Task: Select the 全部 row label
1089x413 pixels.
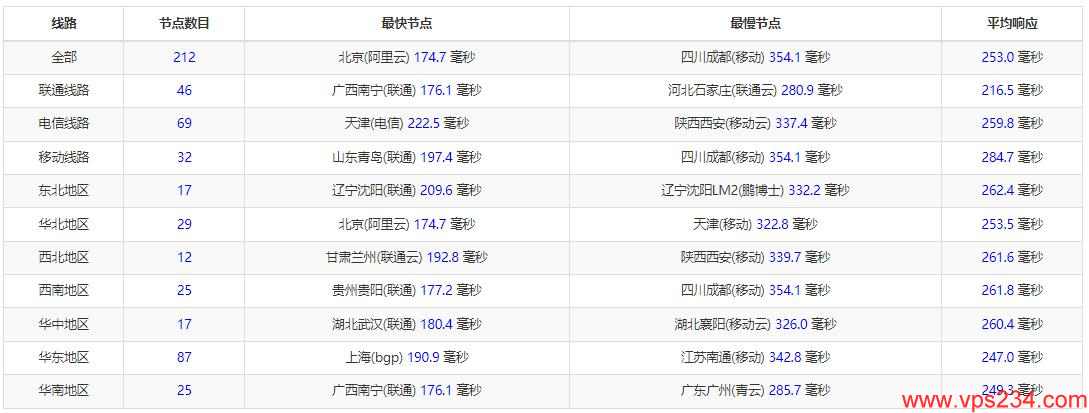Action: point(64,58)
